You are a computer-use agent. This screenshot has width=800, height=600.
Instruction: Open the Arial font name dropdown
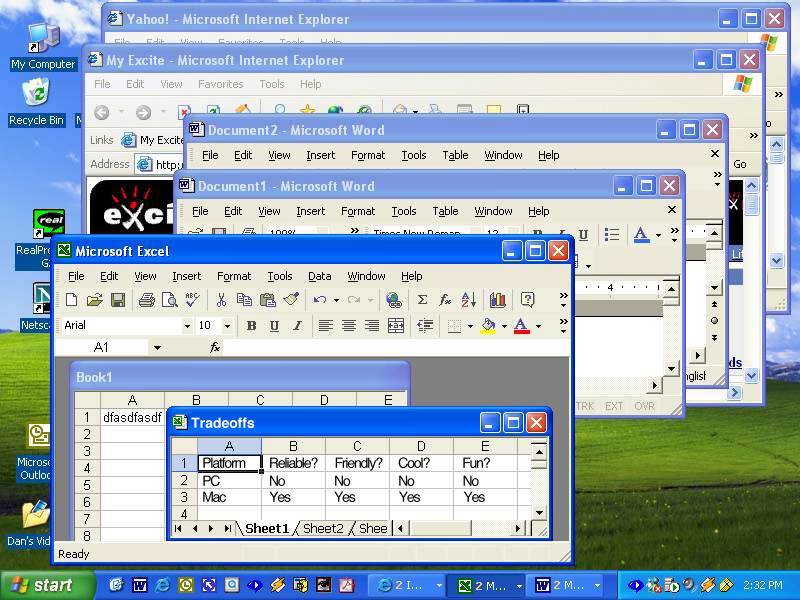(187, 326)
